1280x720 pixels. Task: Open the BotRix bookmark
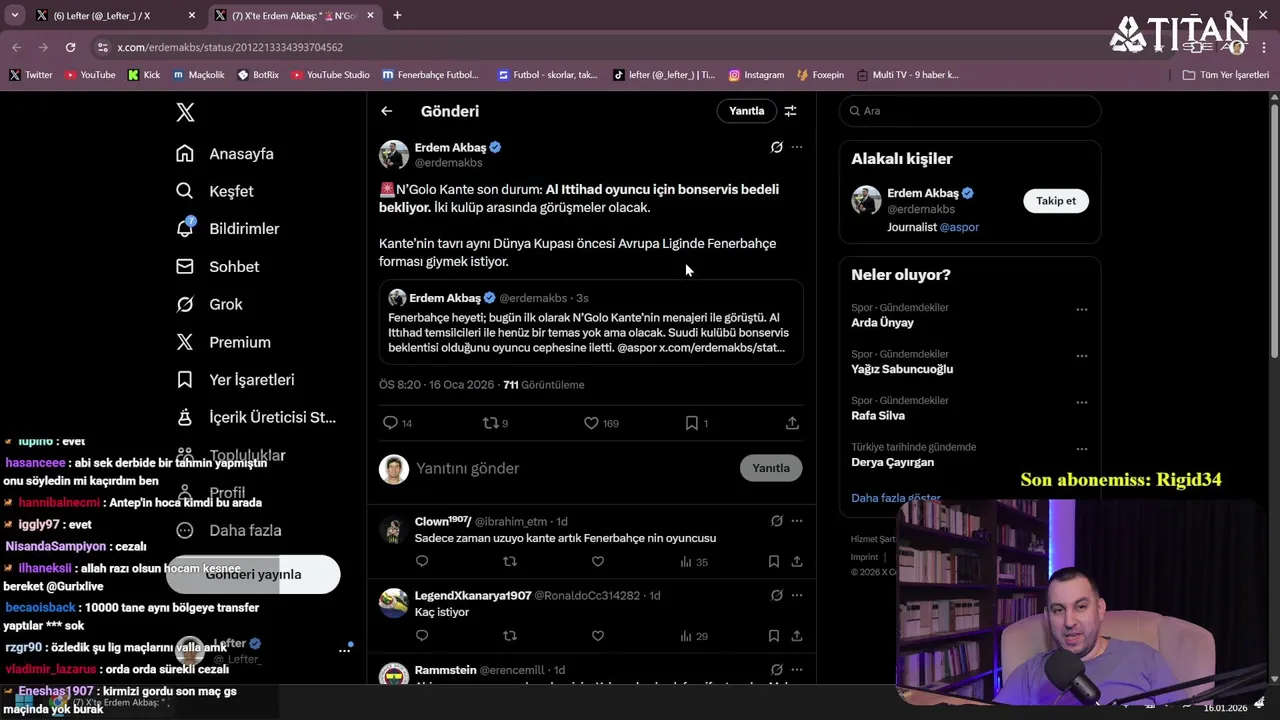click(x=258, y=75)
